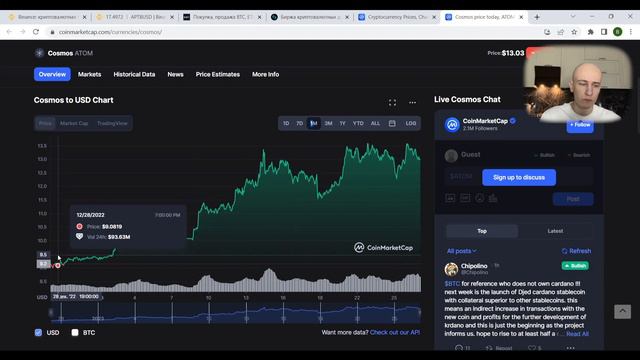Click the Post button in chat
Screen dimensions: 640x360
[573, 199]
